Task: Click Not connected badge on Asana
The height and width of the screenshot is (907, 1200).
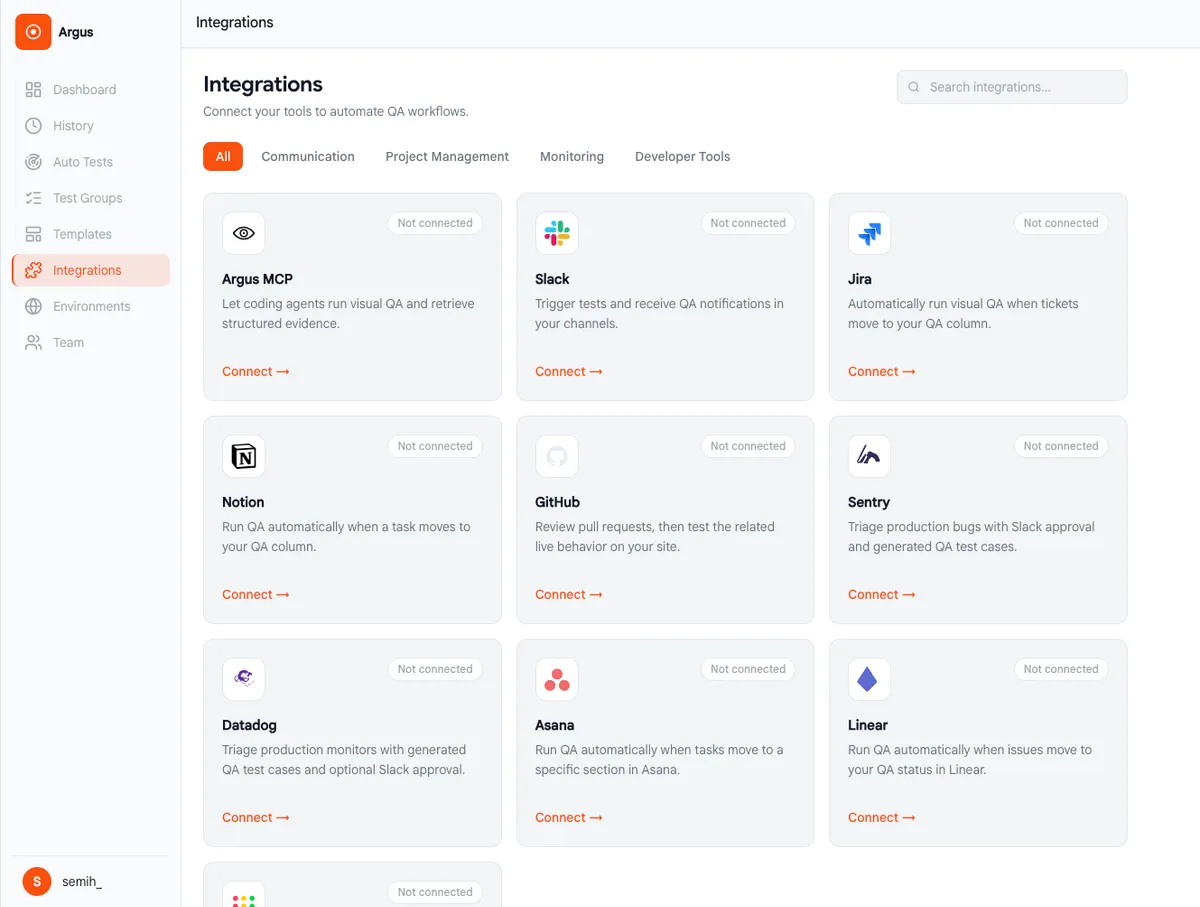Action: click(x=748, y=669)
